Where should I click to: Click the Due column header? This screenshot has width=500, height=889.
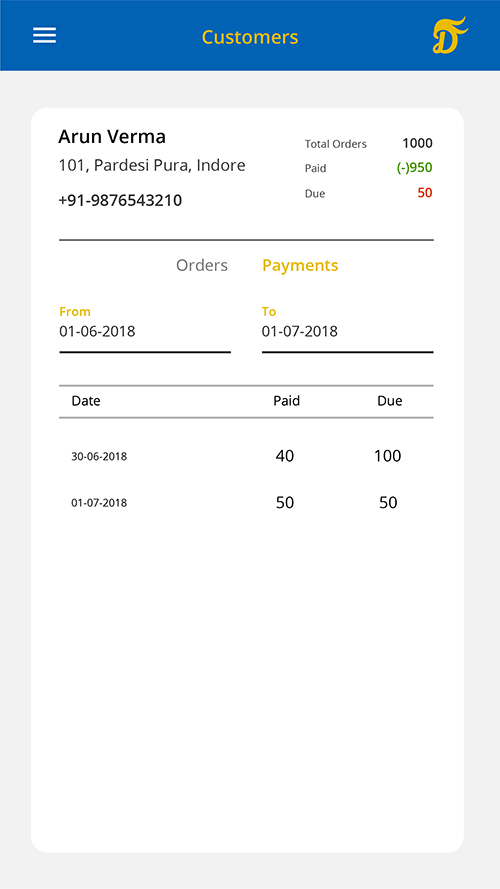click(x=390, y=401)
